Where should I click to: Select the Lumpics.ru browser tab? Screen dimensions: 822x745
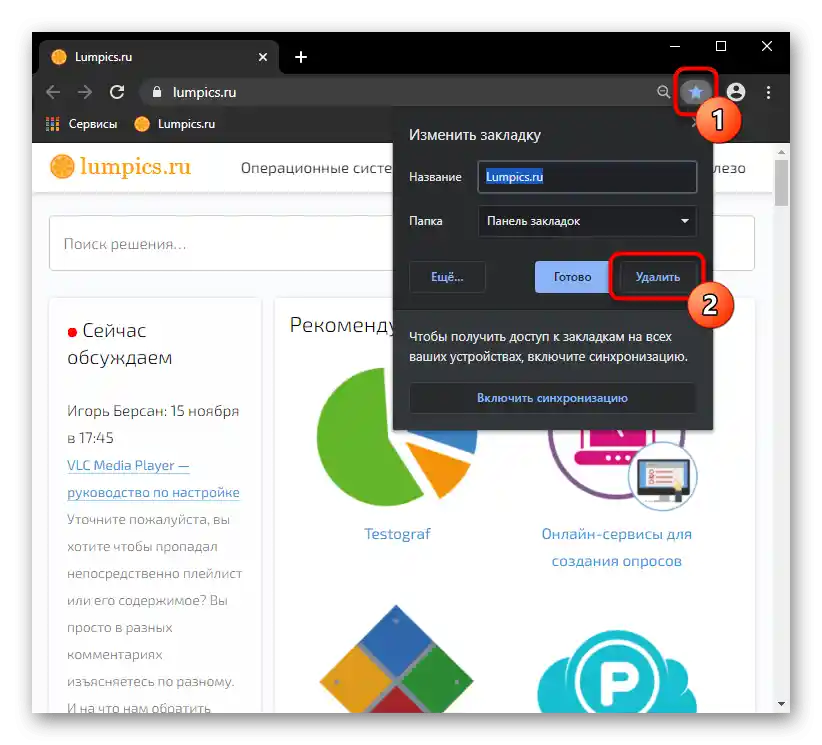158,57
